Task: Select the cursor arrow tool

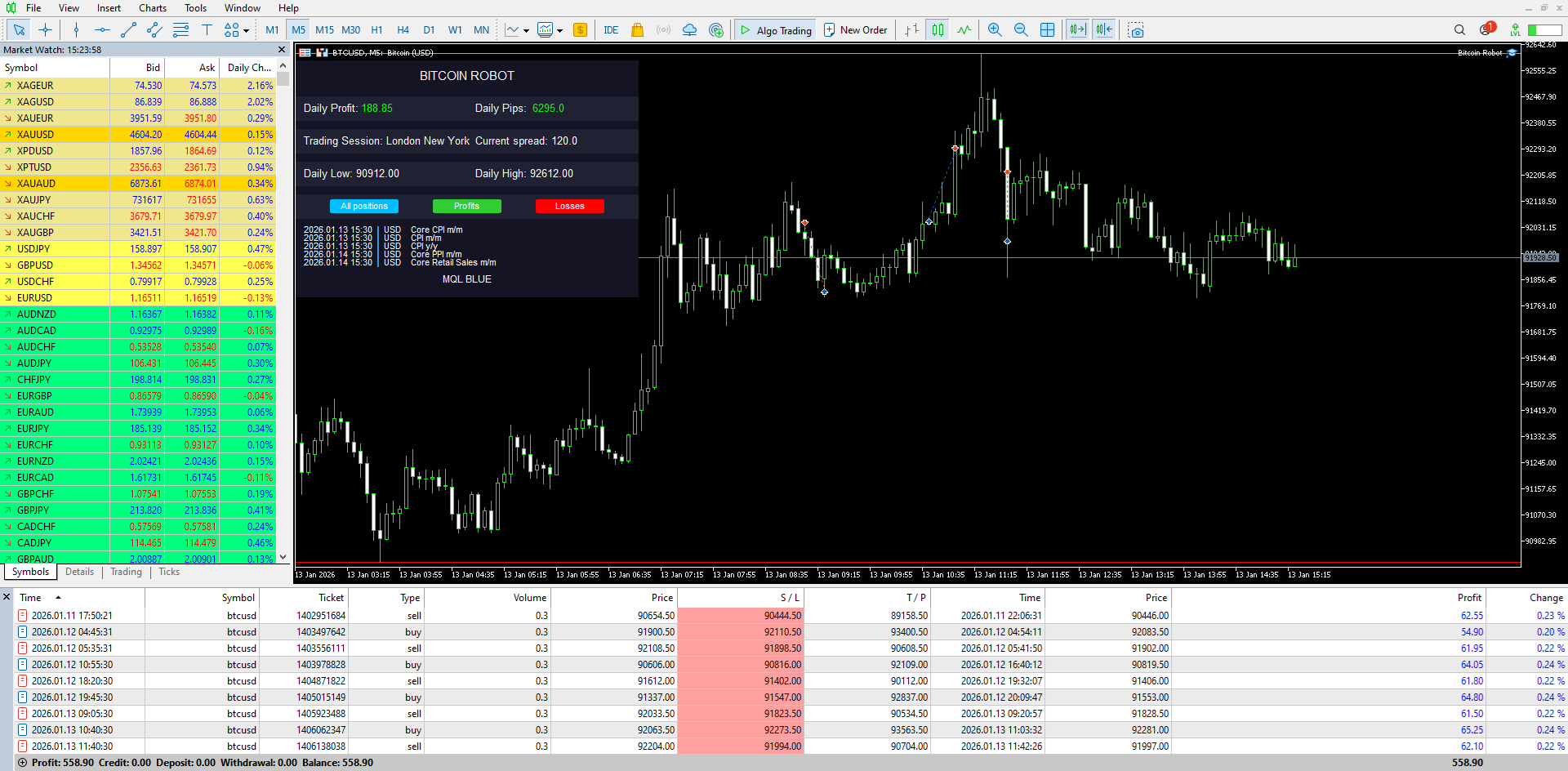Action: [19, 30]
